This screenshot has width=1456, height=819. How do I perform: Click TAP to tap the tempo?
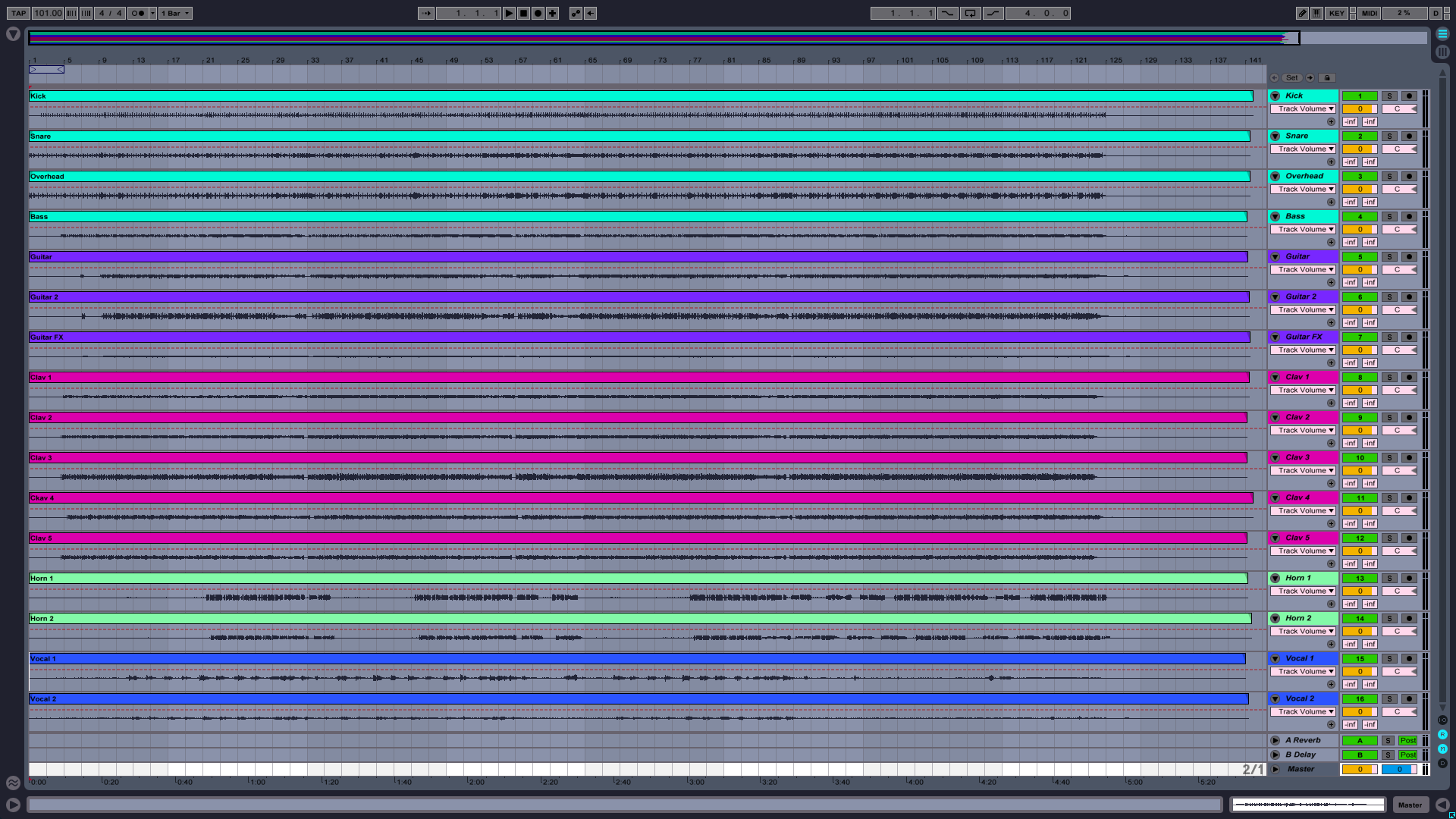[17, 13]
